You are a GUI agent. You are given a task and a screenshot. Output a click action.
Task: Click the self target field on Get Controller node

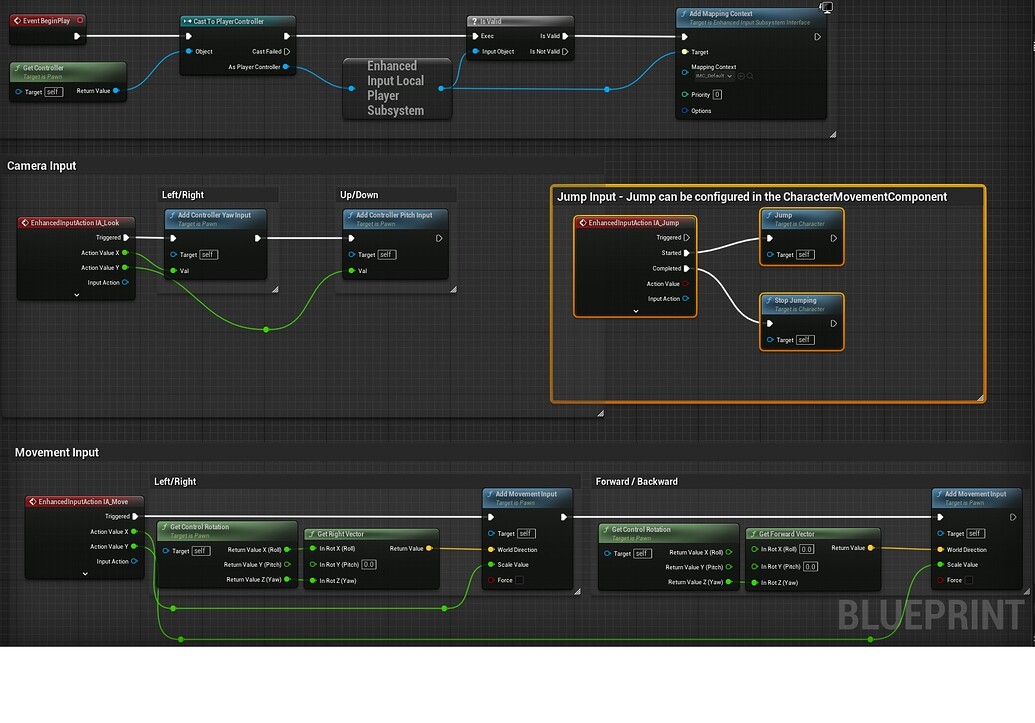[x=53, y=91]
